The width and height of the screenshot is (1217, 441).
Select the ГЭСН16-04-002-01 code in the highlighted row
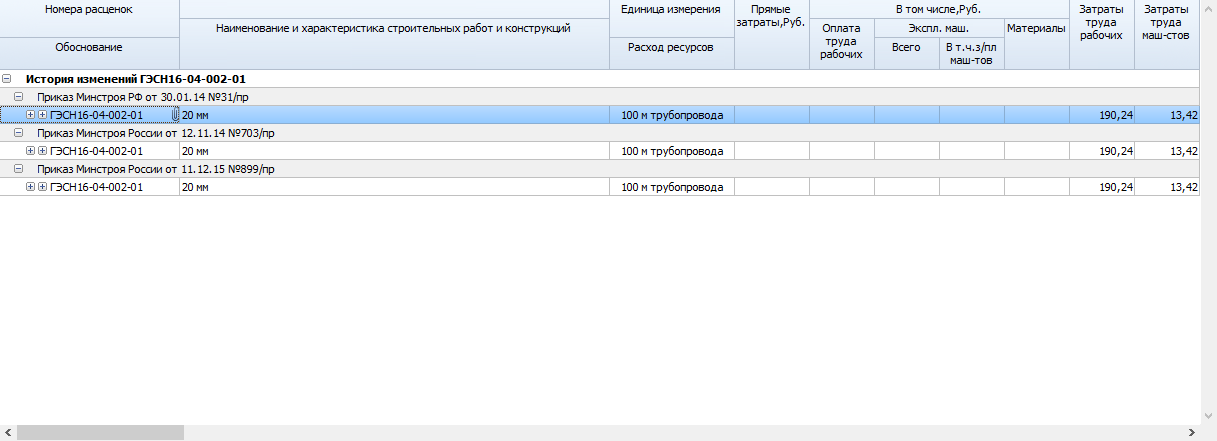96,115
